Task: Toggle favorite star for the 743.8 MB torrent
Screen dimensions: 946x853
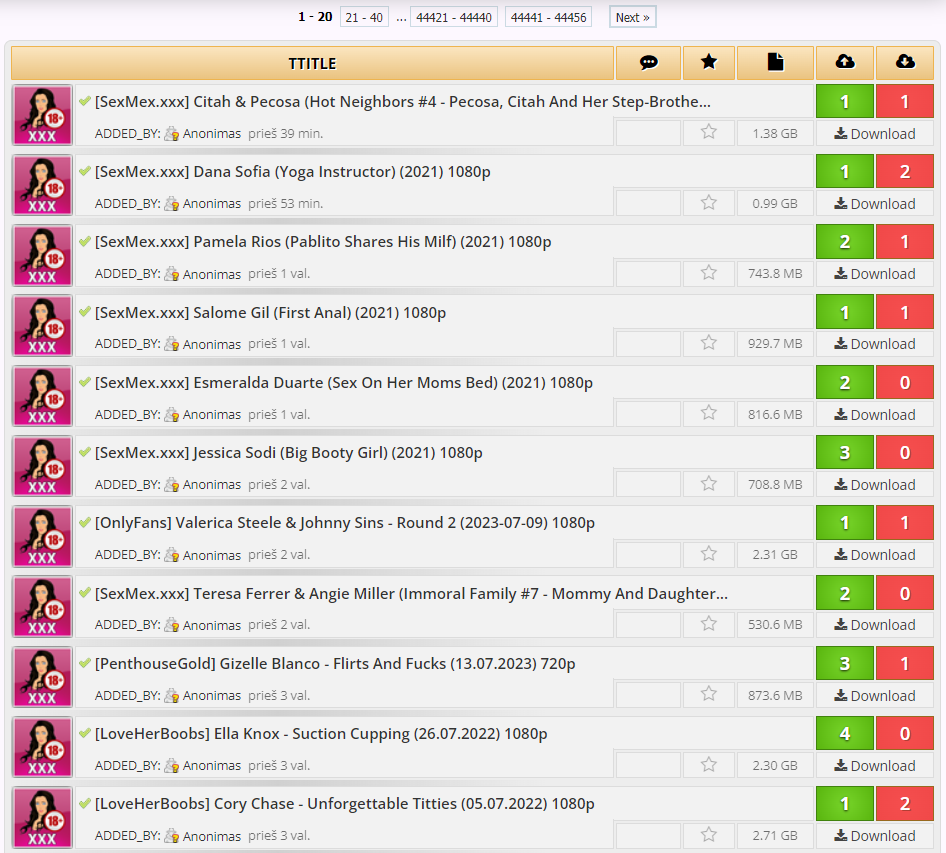Action: (x=709, y=273)
